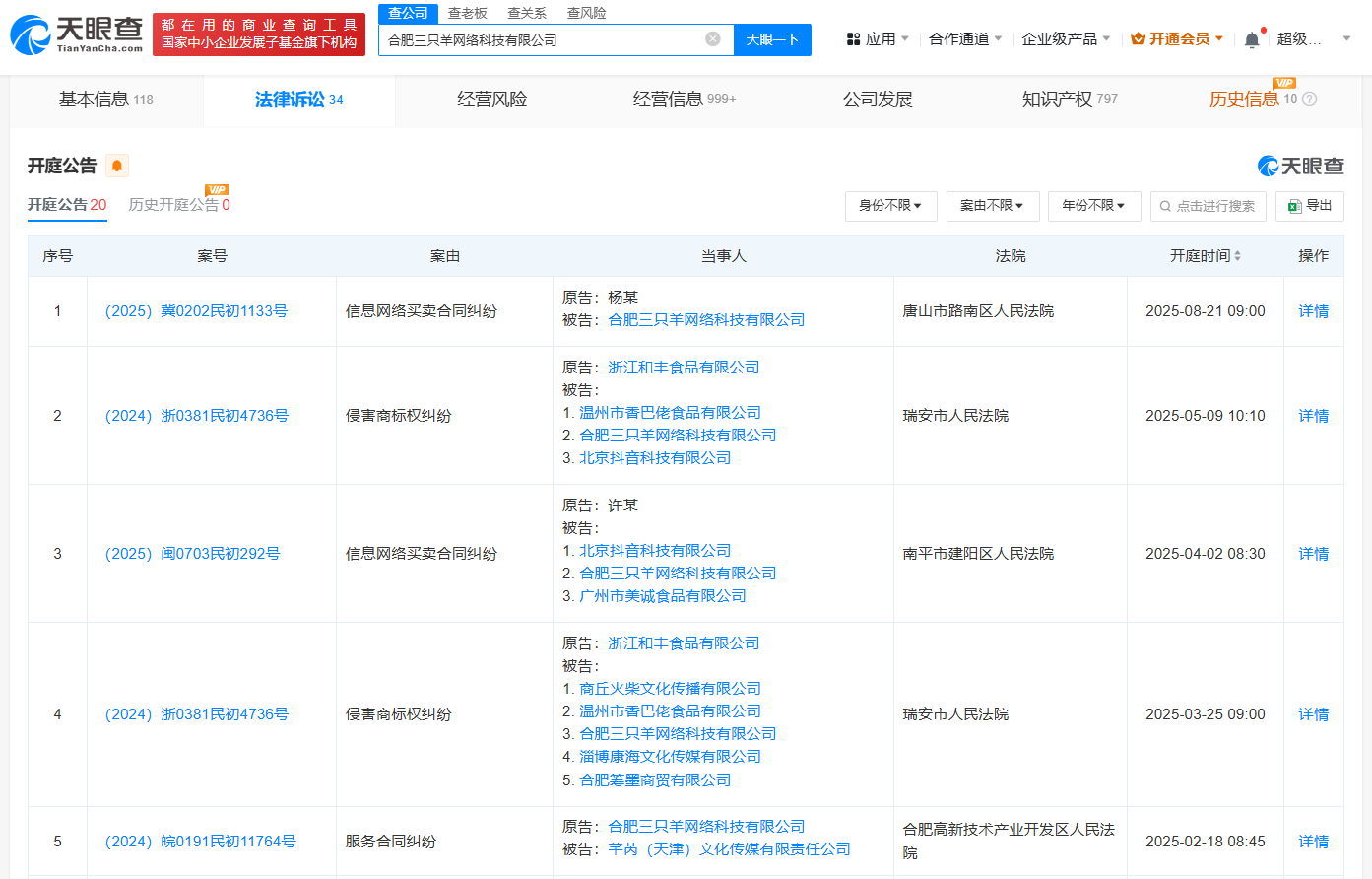Open 详情 link of the first case row
This screenshot has height=879, width=1372.
pos(1313,310)
